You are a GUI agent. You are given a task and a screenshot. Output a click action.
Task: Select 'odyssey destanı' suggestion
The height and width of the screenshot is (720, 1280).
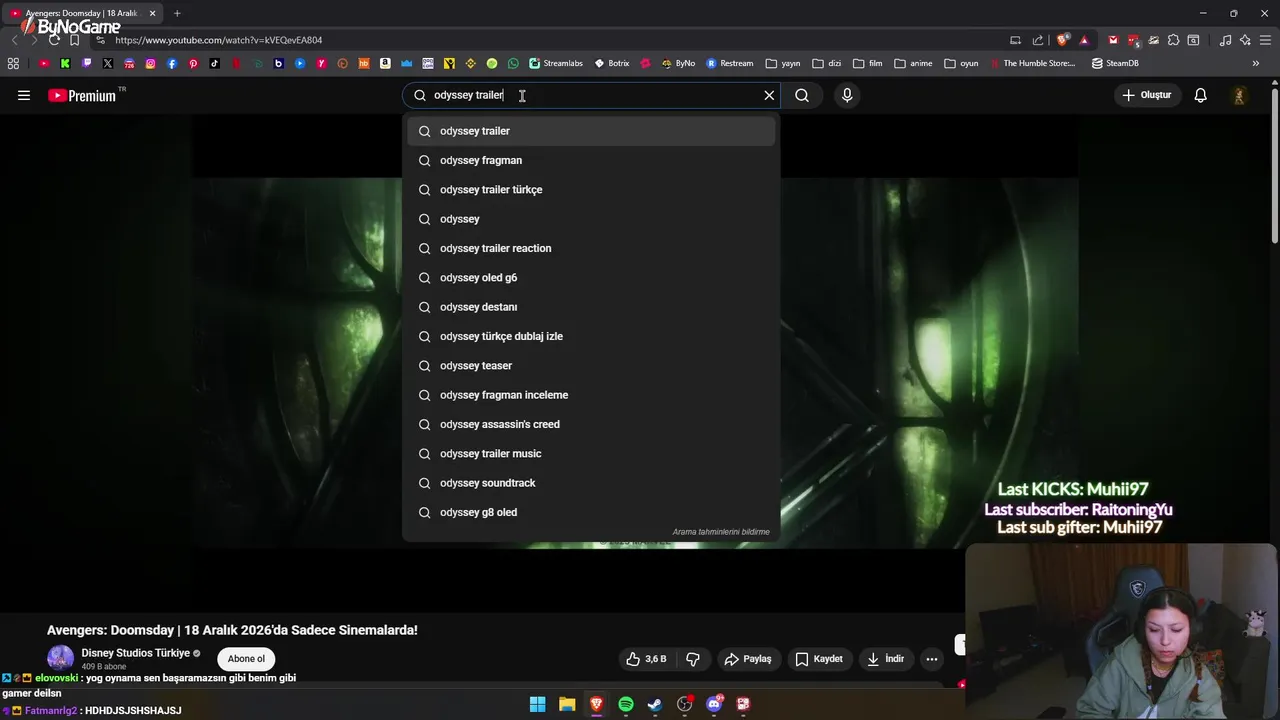(591, 307)
